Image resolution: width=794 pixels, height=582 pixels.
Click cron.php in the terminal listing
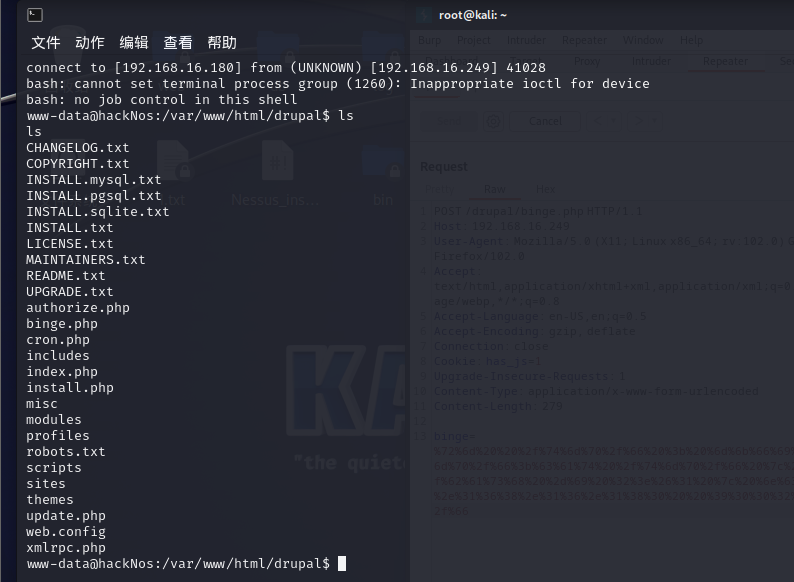[58, 340]
